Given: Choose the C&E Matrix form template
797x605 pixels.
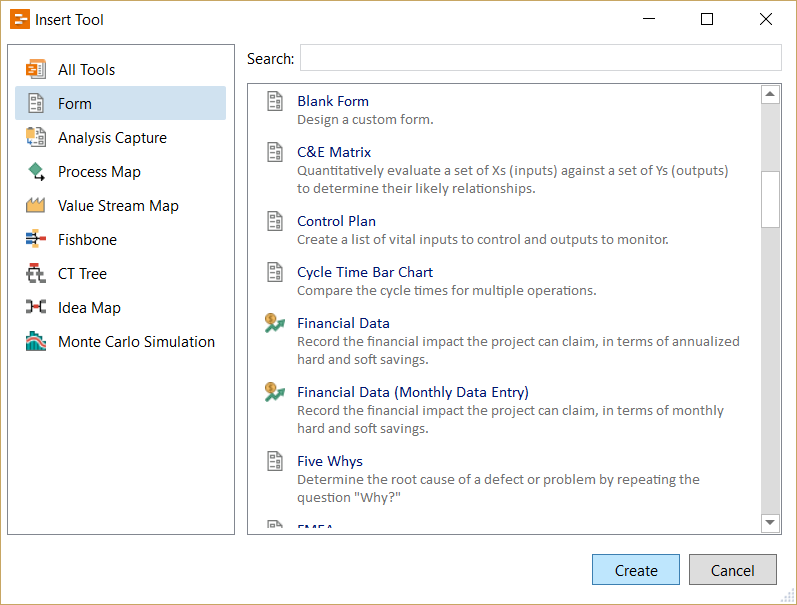Looking at the screenshot, I should (334, 152).
